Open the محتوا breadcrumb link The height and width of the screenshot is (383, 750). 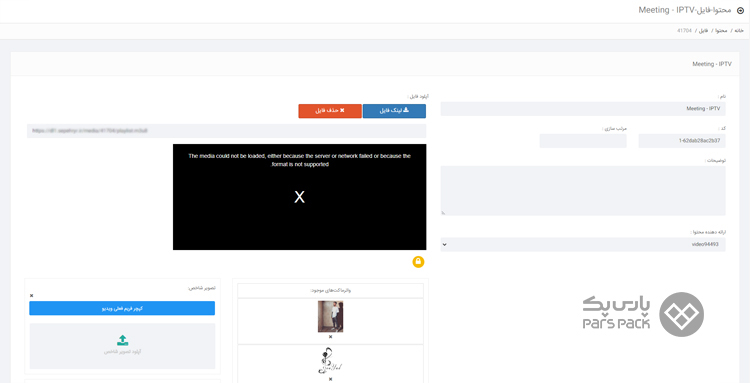(722, 31)
